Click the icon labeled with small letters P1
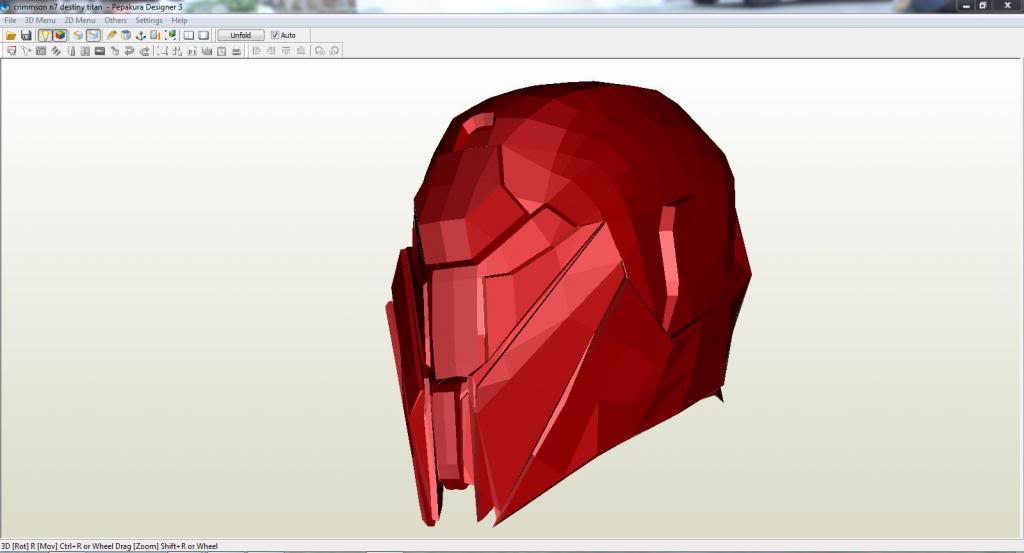 (192, 51)
